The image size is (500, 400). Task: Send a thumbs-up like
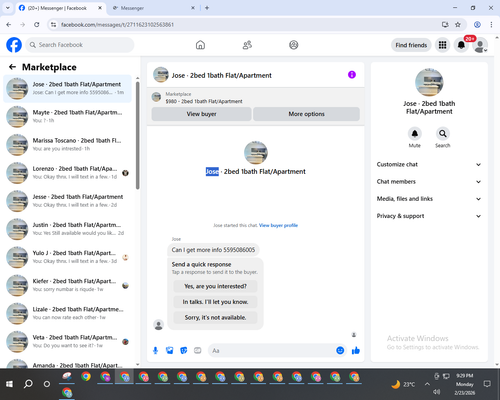[x=356, y=350]
